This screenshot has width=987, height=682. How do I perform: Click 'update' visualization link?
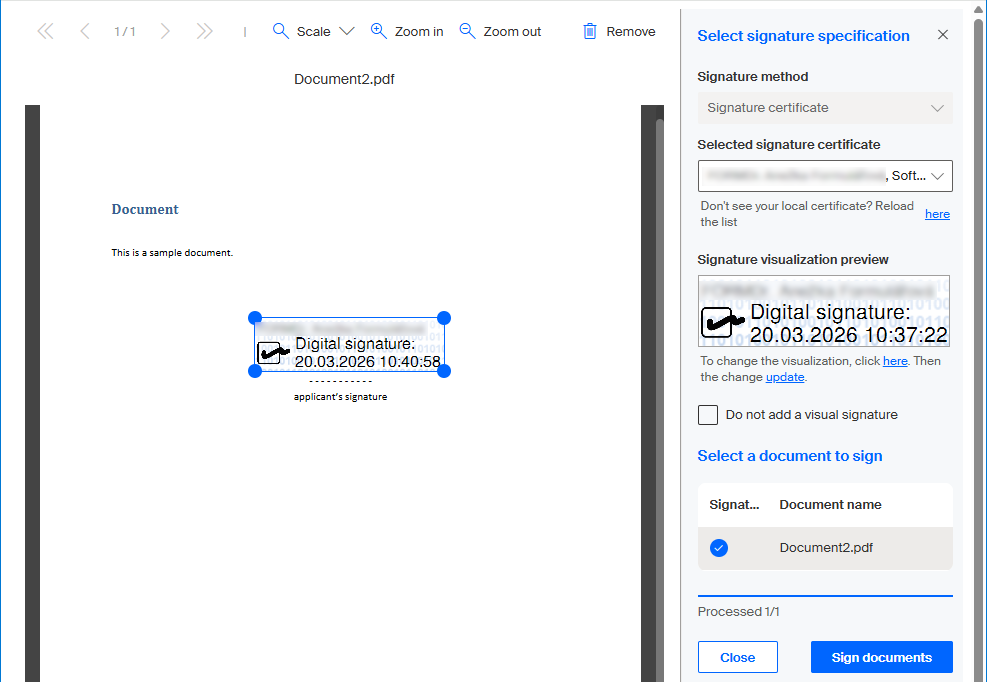(x=785, y=377)
